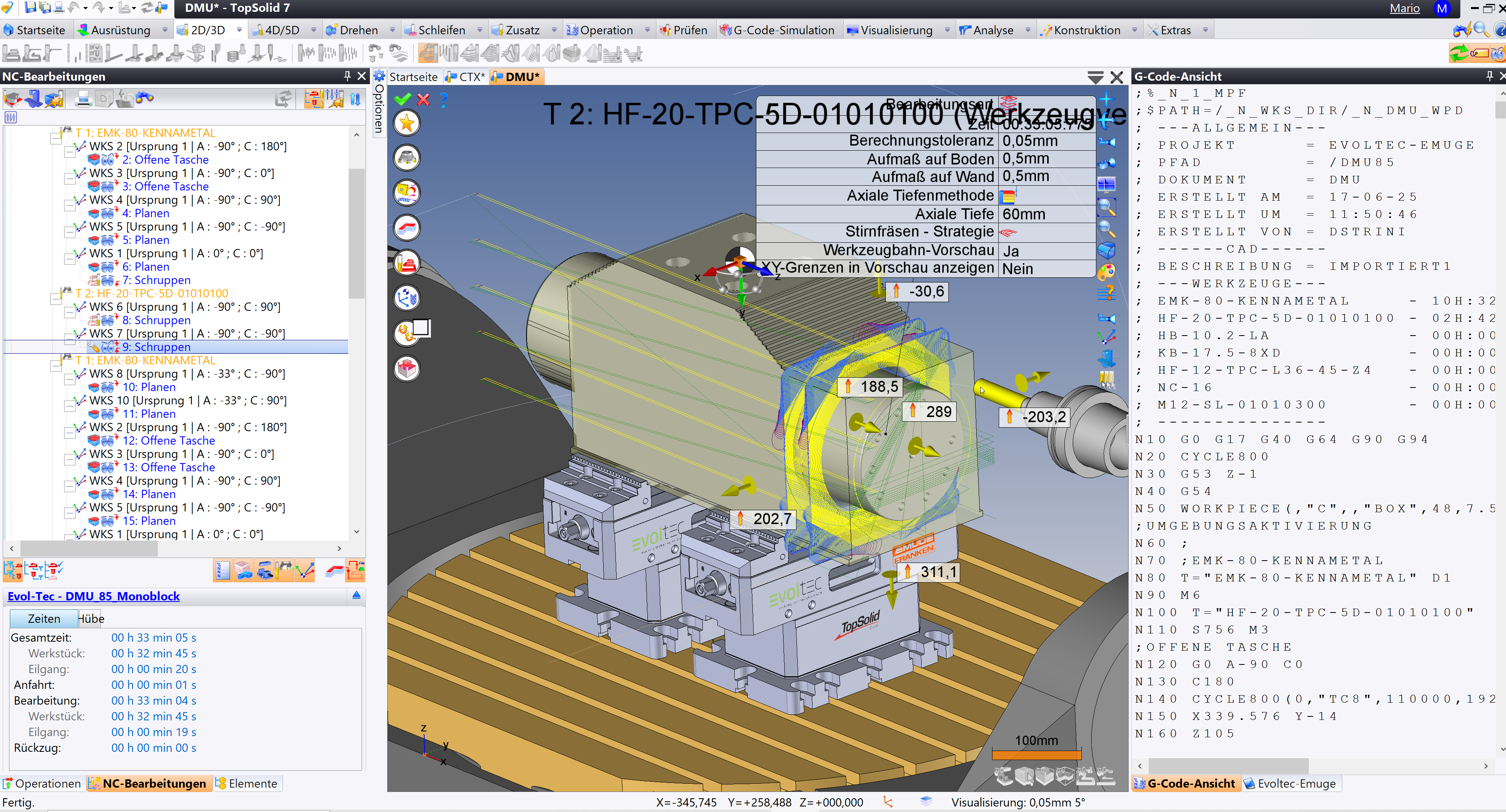1506x812 pixels.
Task: Click the printer icon in NC-Bearbeitungen toolbar
Action: (x=83, y=99)
